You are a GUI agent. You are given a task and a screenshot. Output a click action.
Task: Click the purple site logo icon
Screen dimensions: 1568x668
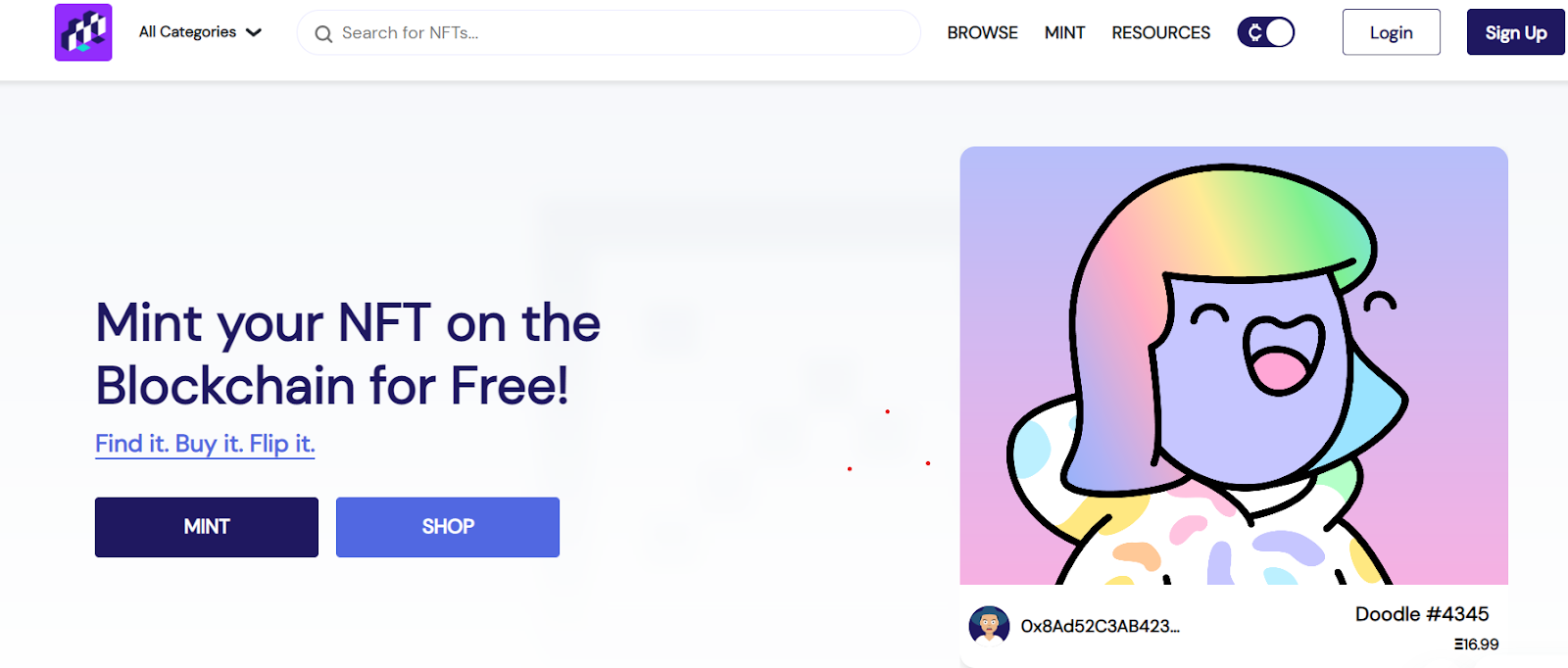tap(83, 32)
